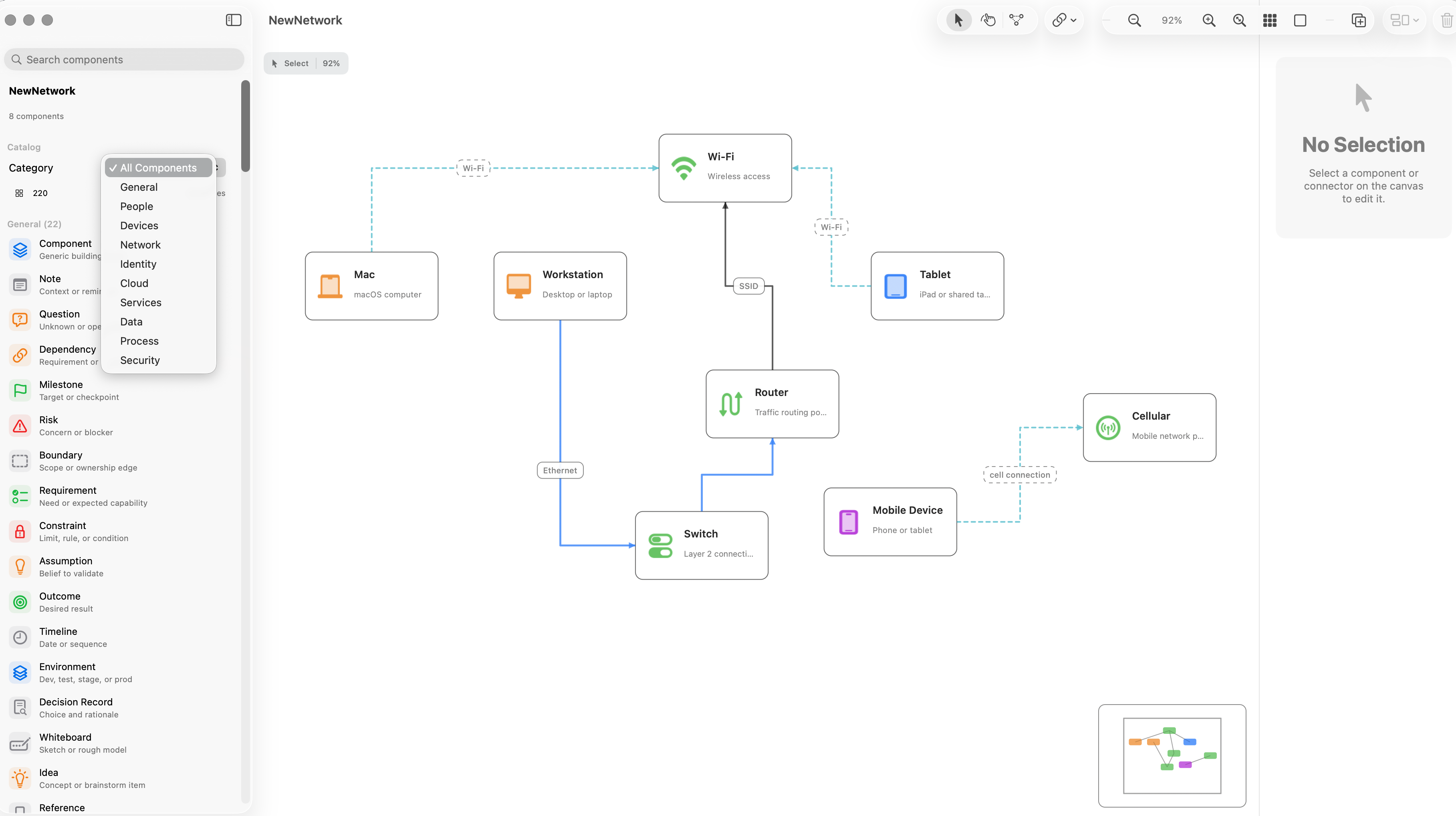Viewport: 1456px width, 816px height.
Task: Click the Idea lightbulb icon
Action: click(x=20, y=779)
